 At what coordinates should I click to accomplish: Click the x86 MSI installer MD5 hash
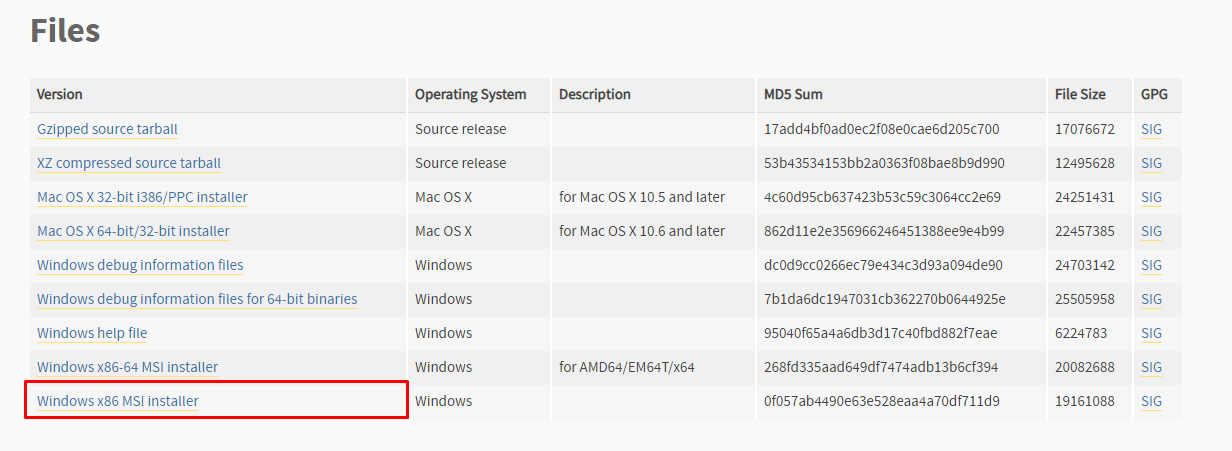click(881, 401)
